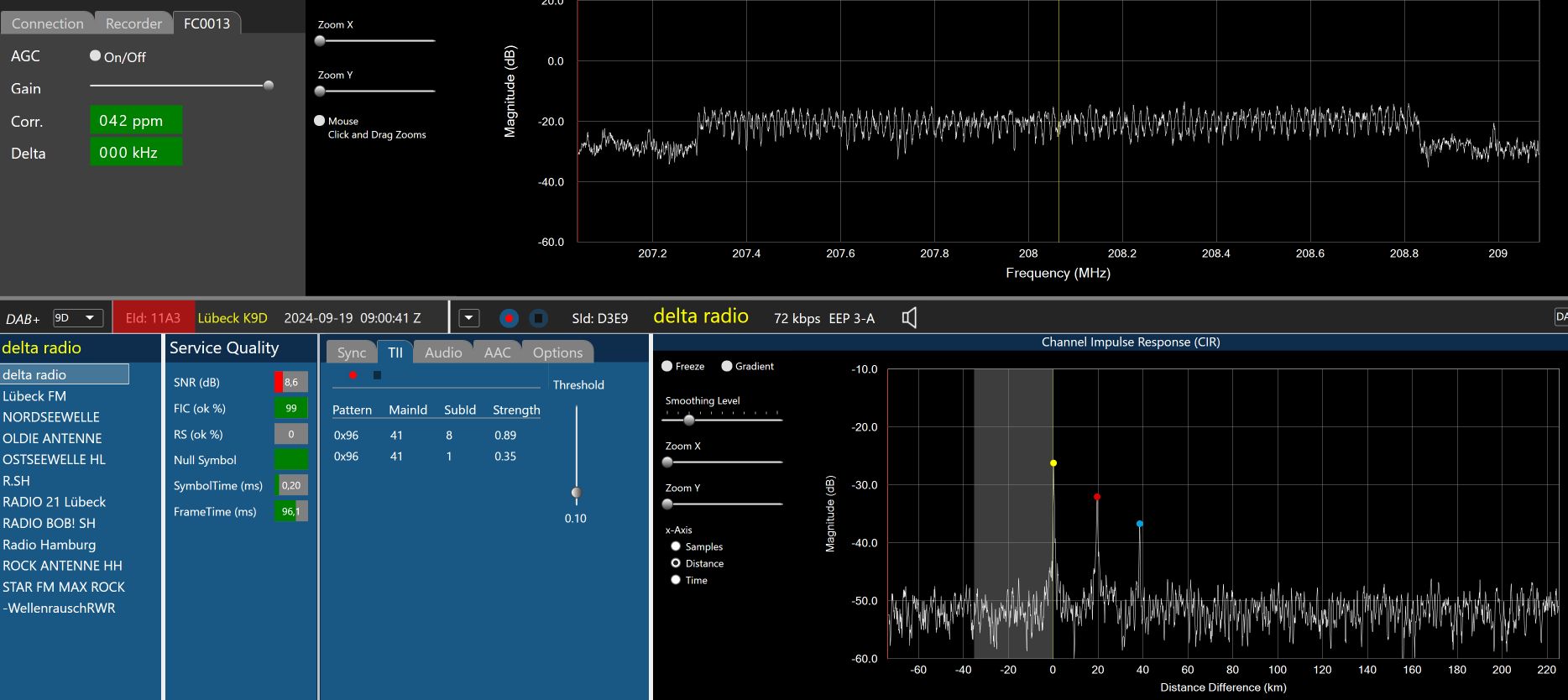Click the yellow peak marker in CIR plot

tap(1053, 463)
